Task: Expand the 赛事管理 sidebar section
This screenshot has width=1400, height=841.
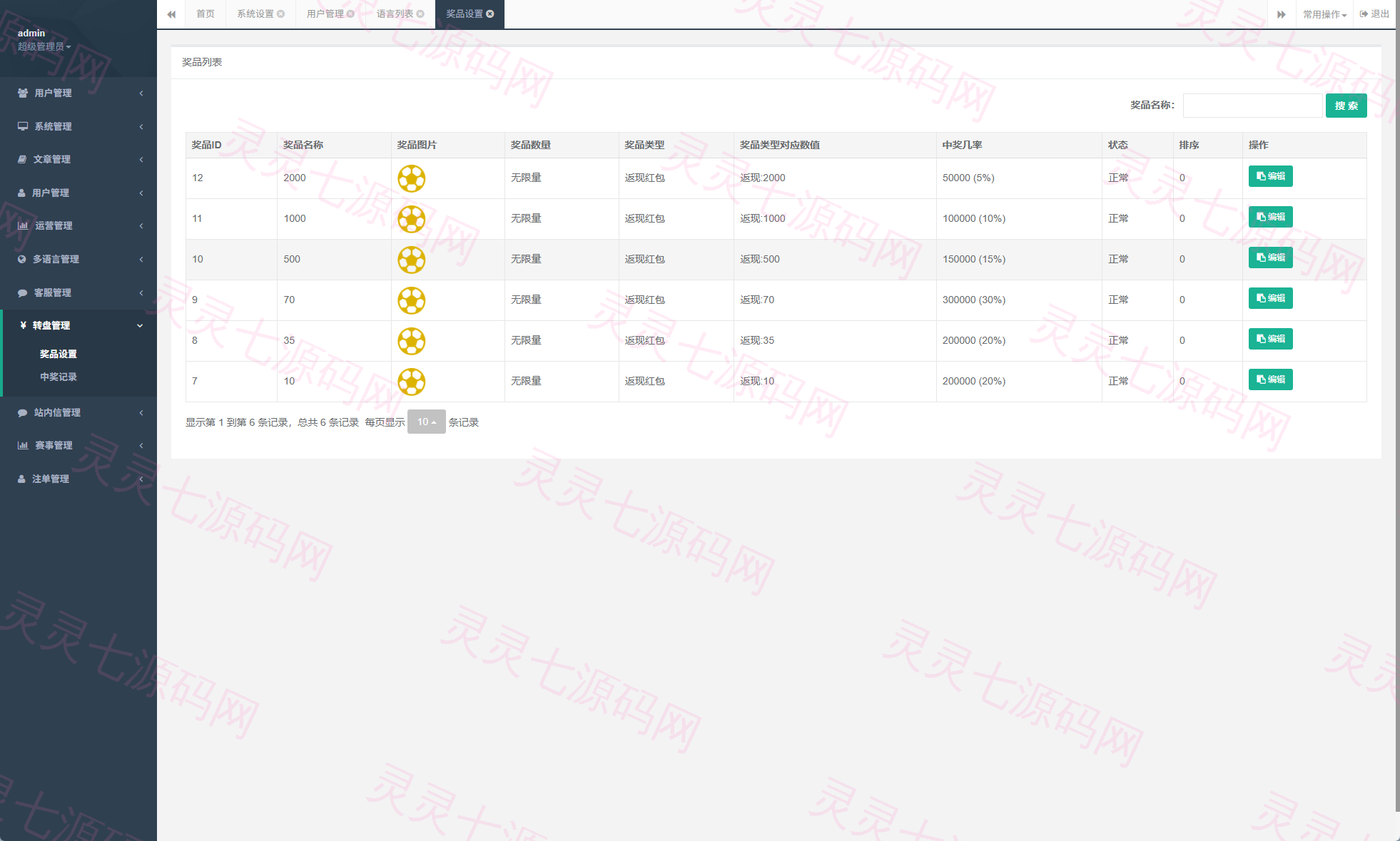Action: pyautogui.click(x=78, y=445)
